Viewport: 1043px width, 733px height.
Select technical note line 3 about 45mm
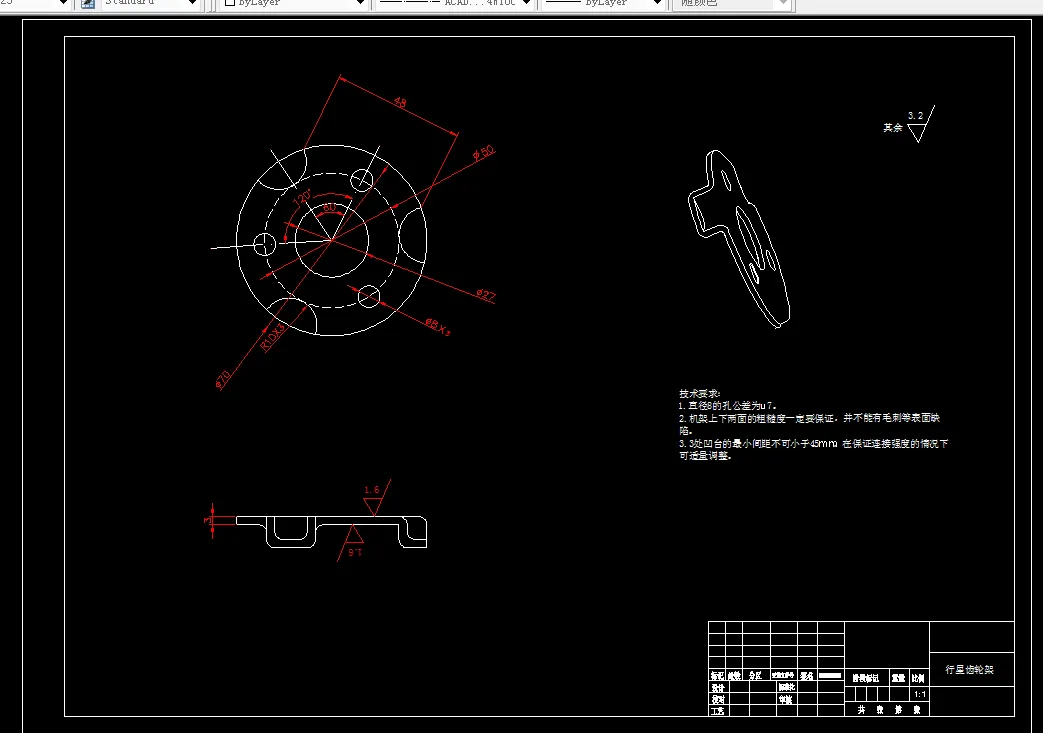click(813, 449)
